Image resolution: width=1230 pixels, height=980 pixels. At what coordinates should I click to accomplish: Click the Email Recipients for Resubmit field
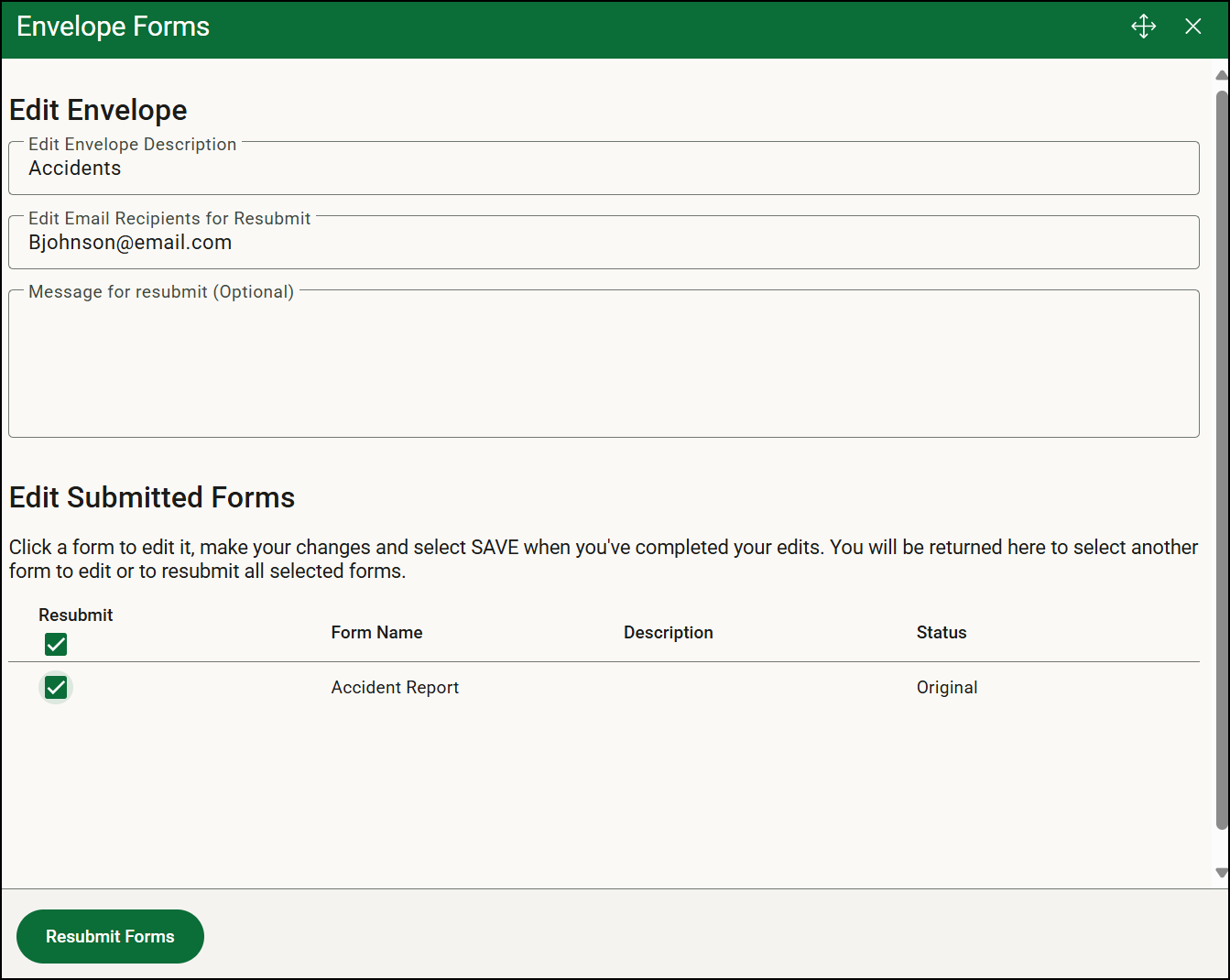point(604,243)
